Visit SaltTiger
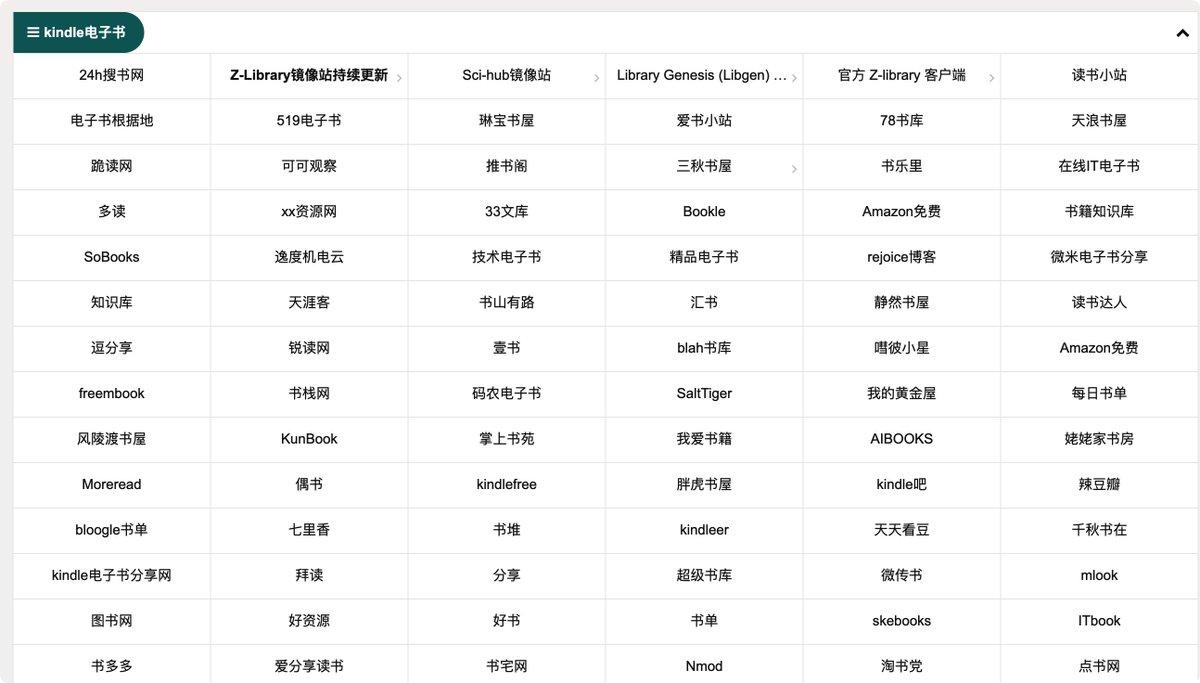The image size is (1200, 683). tap(704, 393)
